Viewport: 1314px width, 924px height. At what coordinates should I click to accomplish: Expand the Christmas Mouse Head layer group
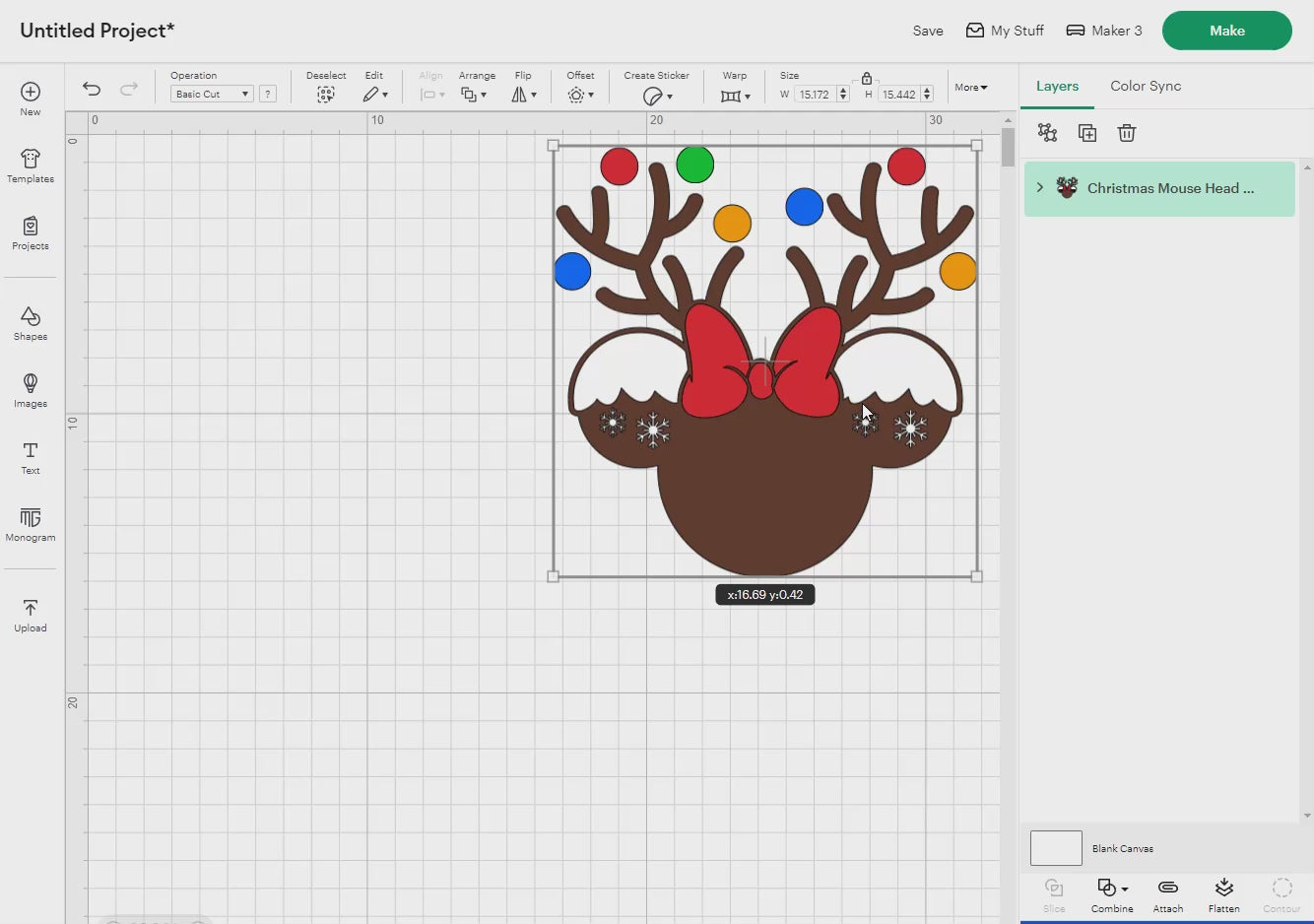(x=1039, y=187)
